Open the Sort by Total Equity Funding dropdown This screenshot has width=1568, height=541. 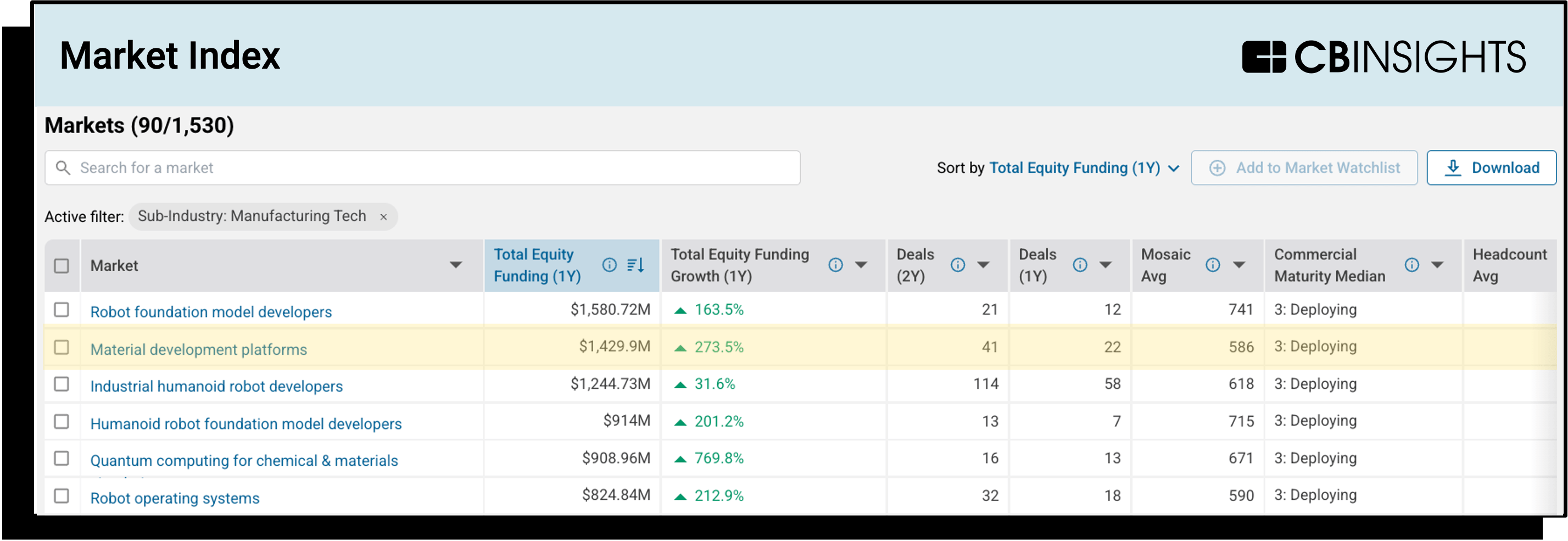tap(1084, 168)
